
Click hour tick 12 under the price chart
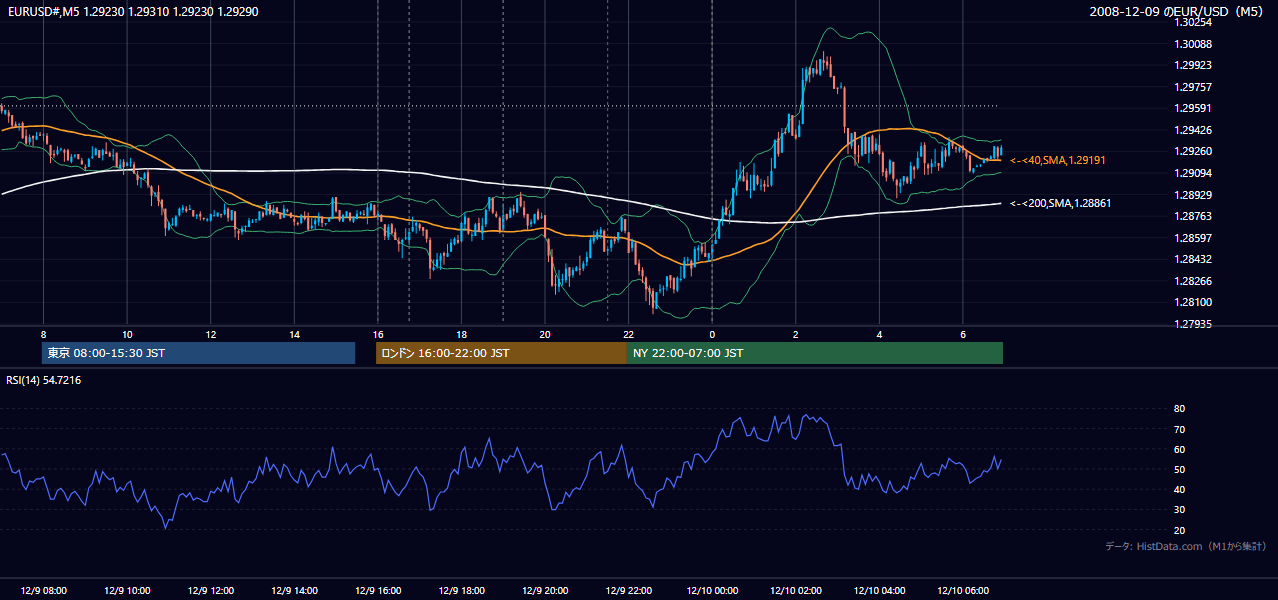[210, 335]
